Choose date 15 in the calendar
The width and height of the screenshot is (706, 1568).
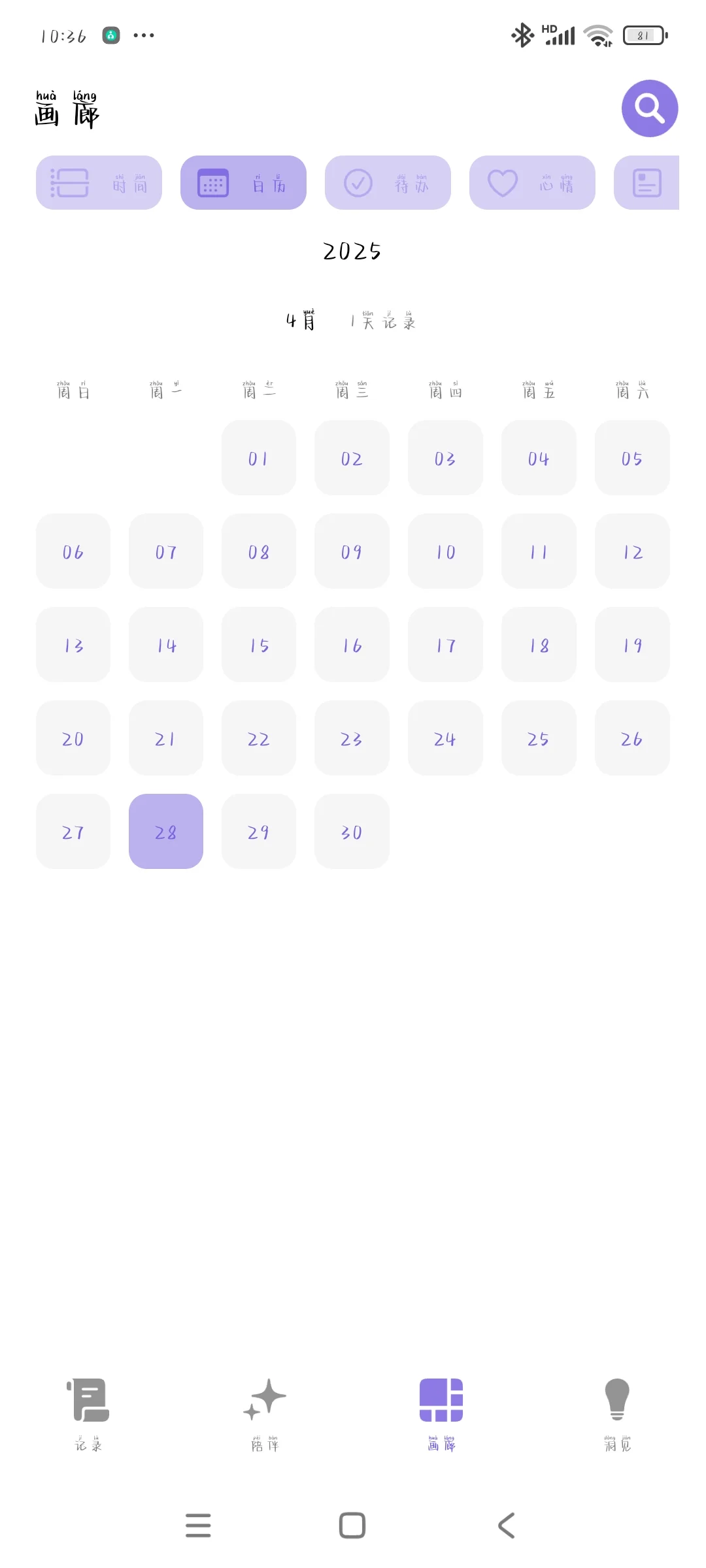(x=259, y=644)
